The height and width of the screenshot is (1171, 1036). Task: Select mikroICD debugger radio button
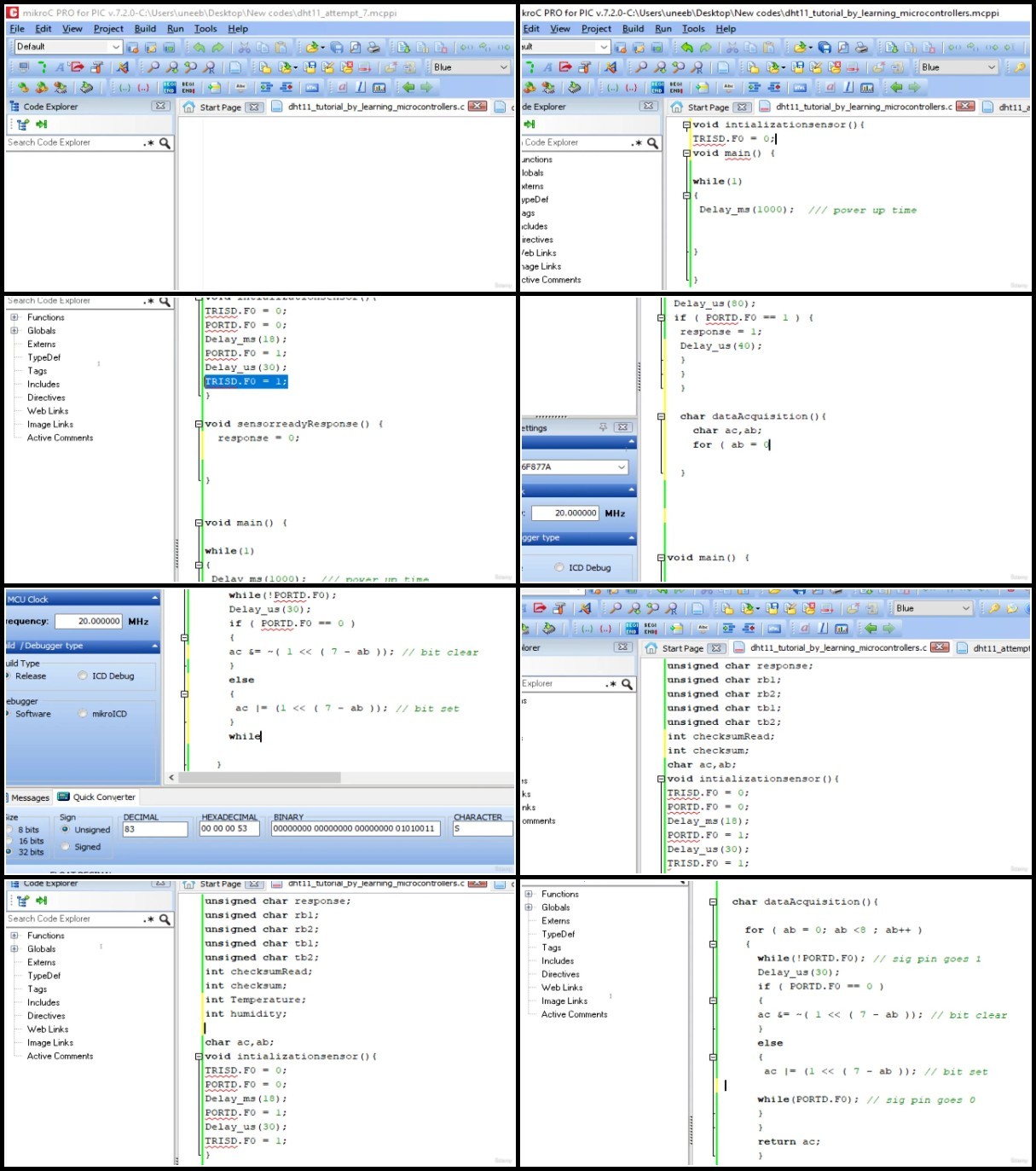click(83, 714)
